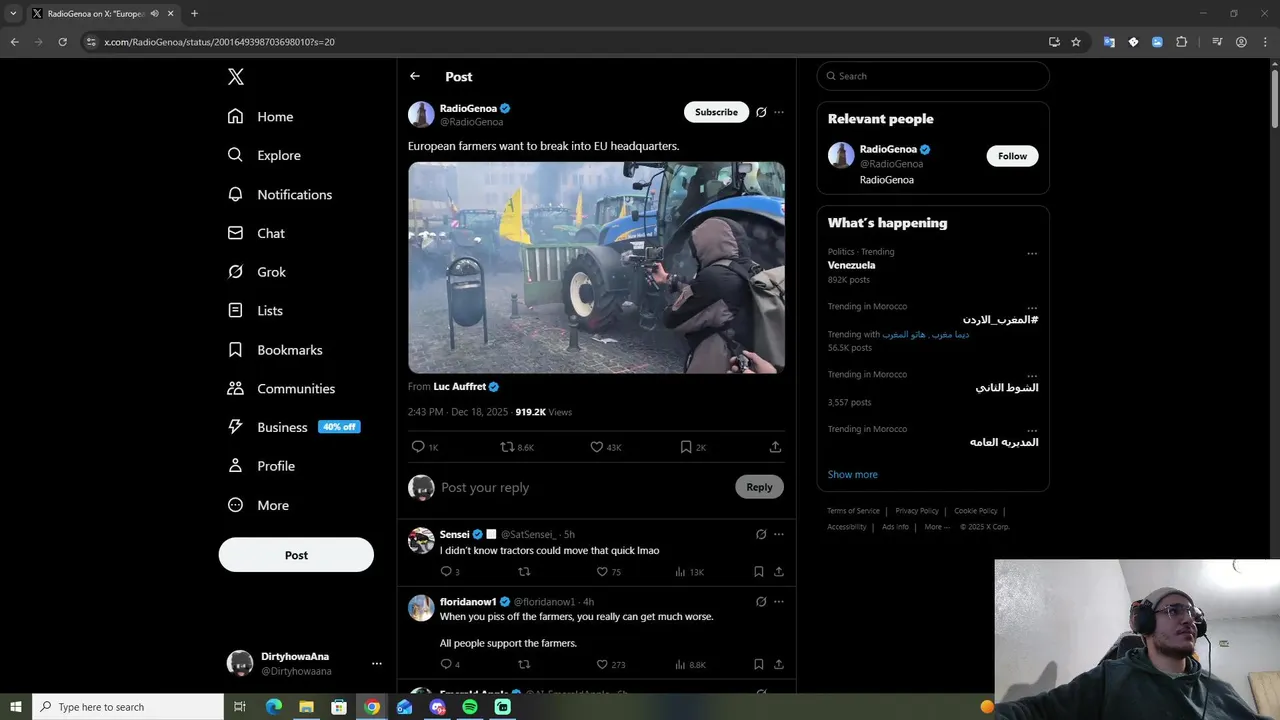View analytics on Sensei's comment 13K
This screenshot has width=1280, height=720.
point(689,571)
